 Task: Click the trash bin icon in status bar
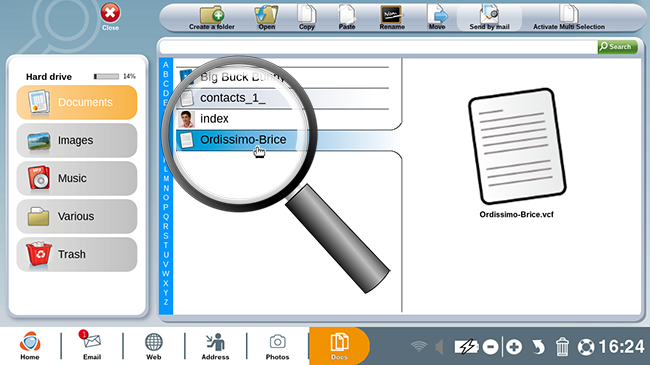point(562,347)
